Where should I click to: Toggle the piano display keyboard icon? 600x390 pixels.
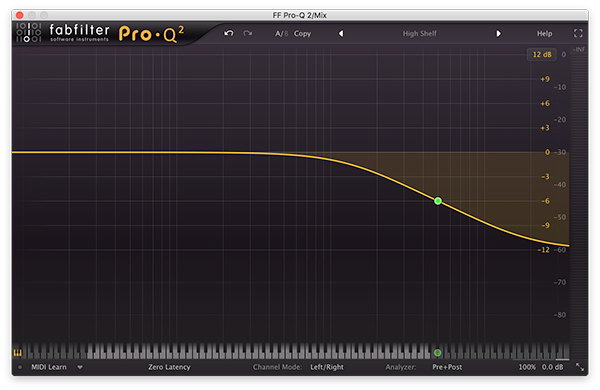click(x=18, y=352)
